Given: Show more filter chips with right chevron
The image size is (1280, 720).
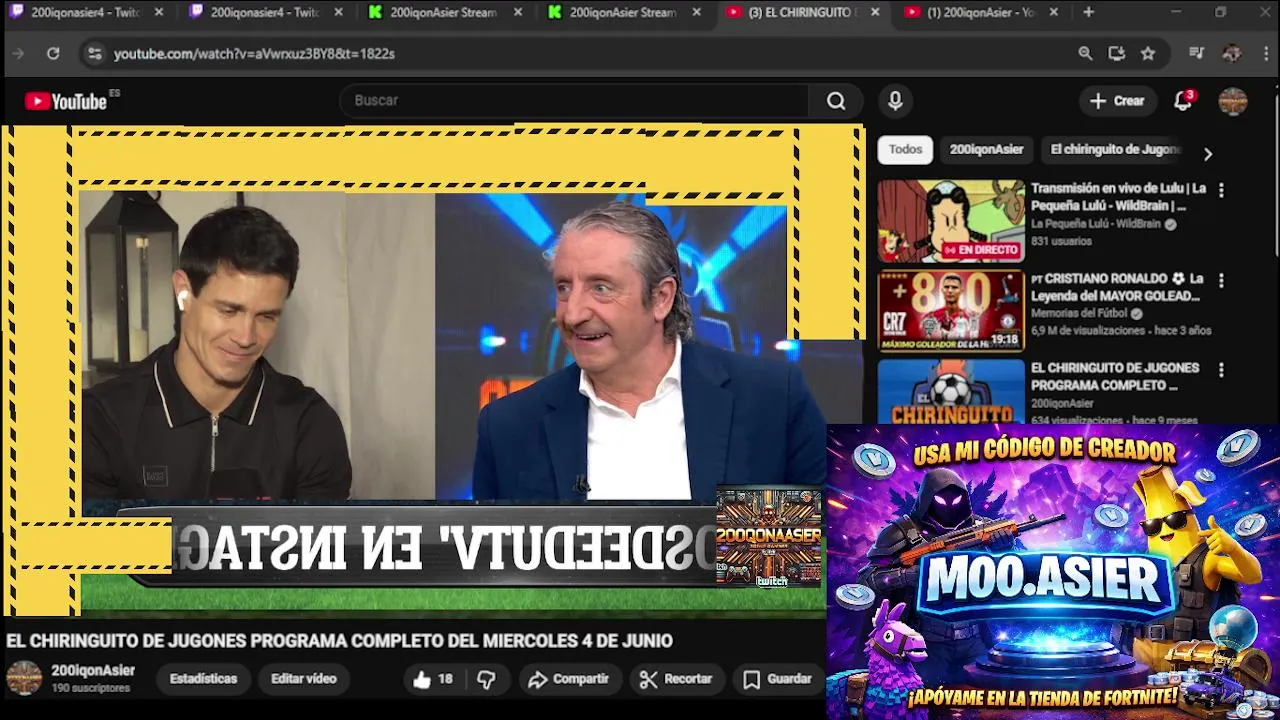Looking at the screenshot, I should tap(1207, 154).
